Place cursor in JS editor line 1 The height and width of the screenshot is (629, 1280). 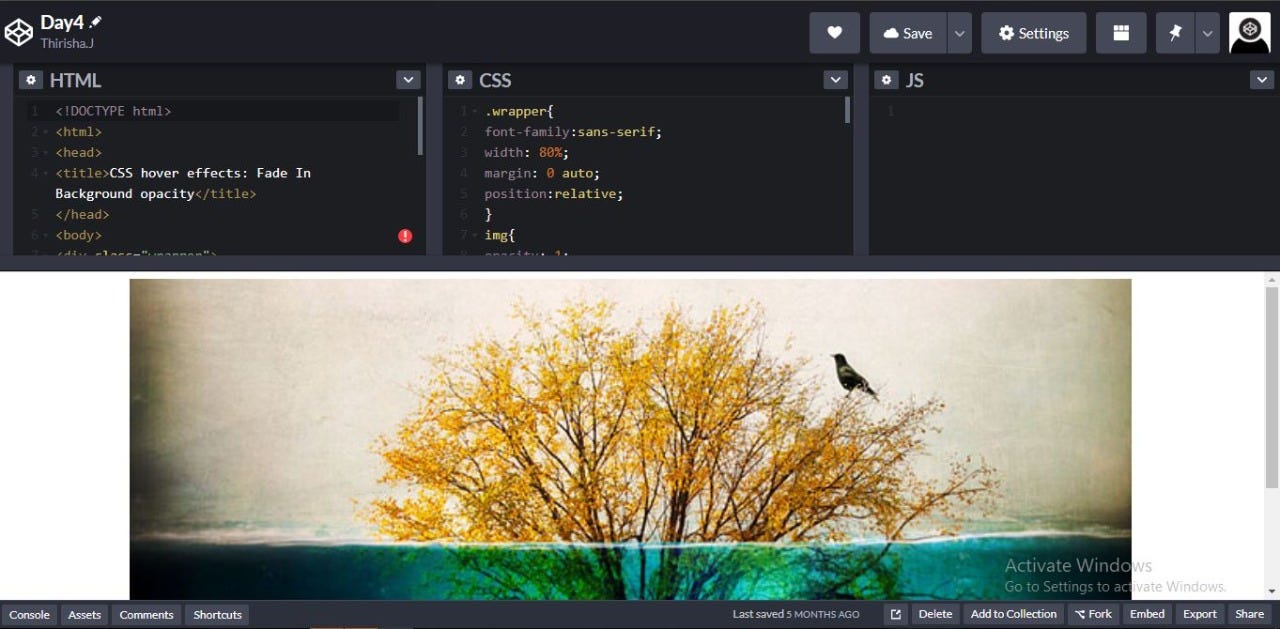pyautogui.click(x=1075, y=111)
